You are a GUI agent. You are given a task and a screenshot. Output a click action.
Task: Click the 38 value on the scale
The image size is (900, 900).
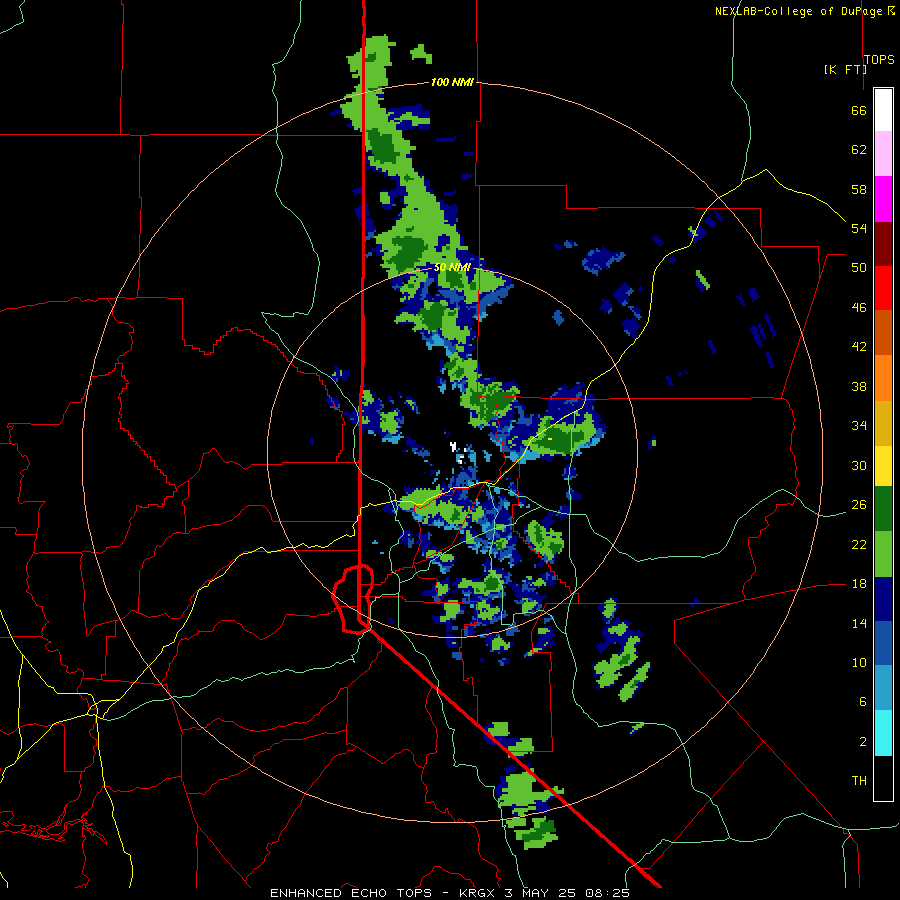(x=859, y=386)
